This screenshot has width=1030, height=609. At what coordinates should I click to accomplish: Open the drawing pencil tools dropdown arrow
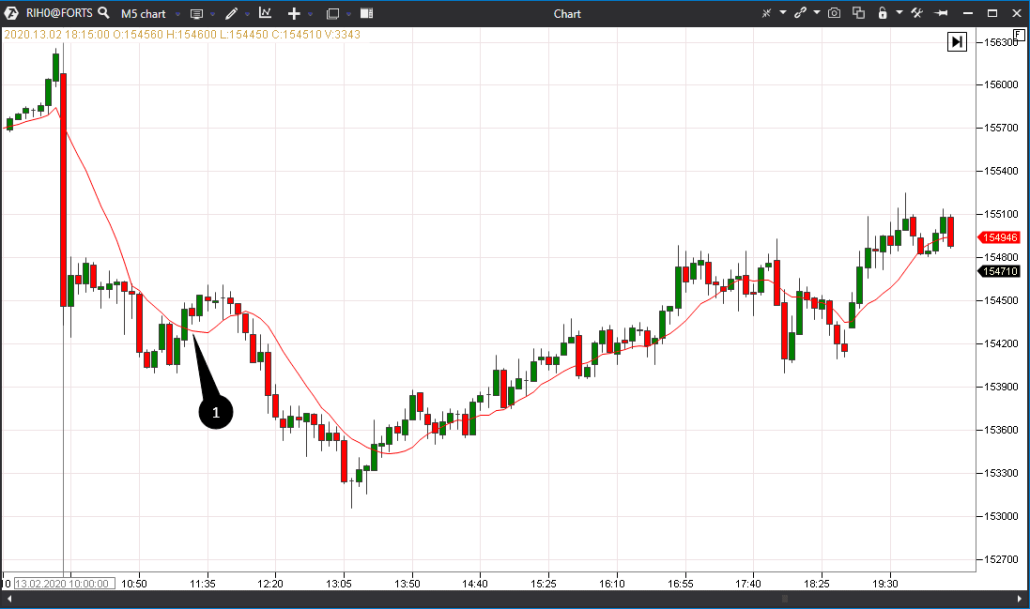point(247,14)
